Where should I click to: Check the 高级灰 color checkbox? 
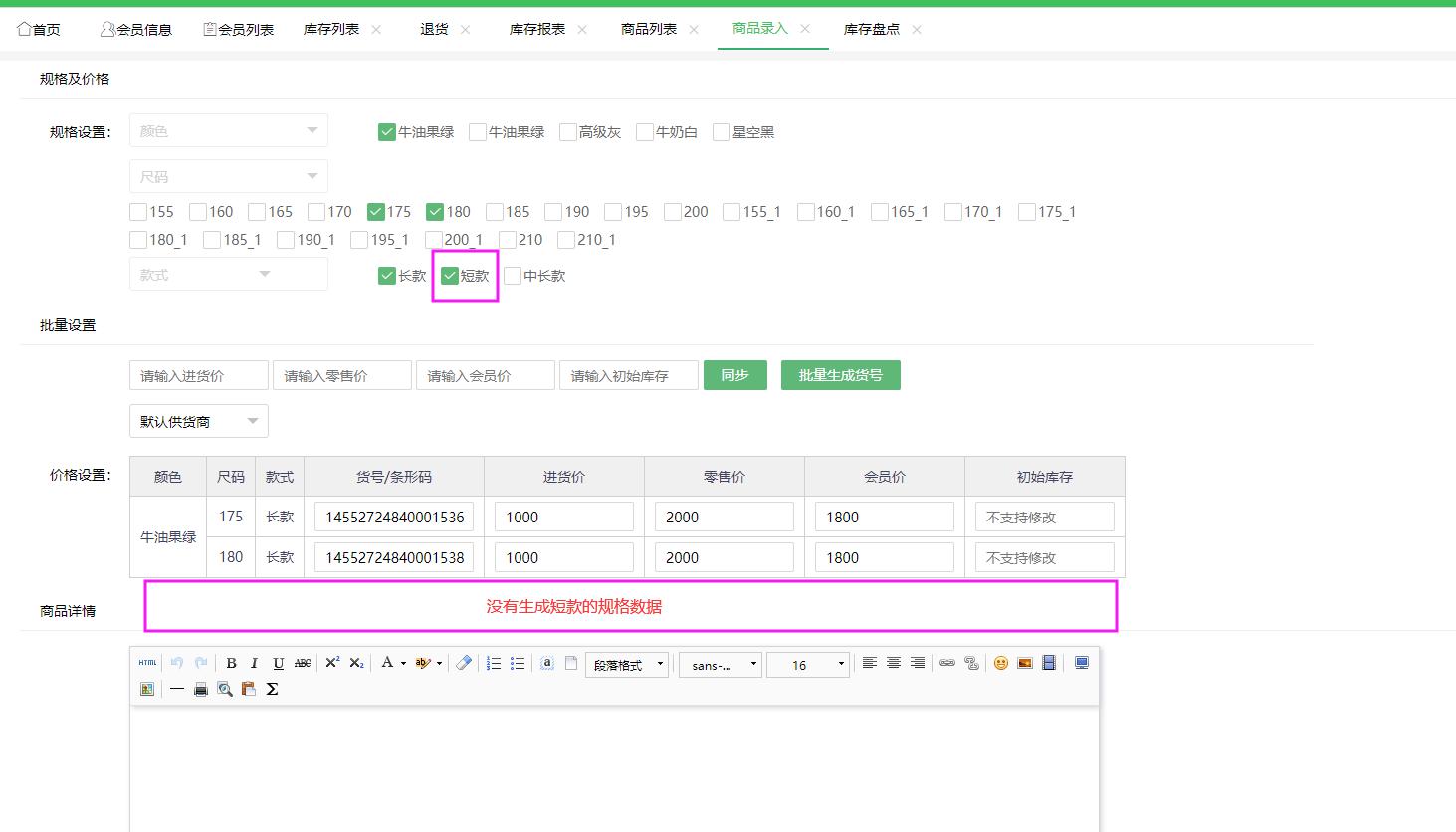click(x=568, y=132)
